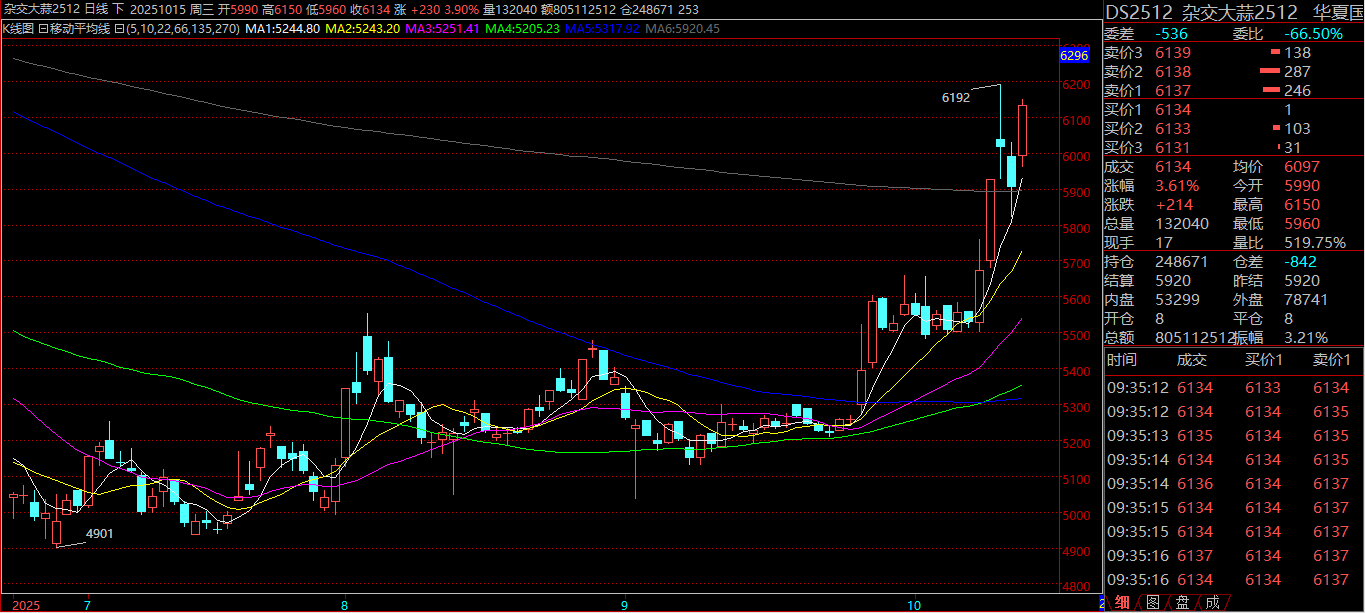Select the 盘 tab in bottom panel
Screen dimensions: 1365x613
[1183, 602]
